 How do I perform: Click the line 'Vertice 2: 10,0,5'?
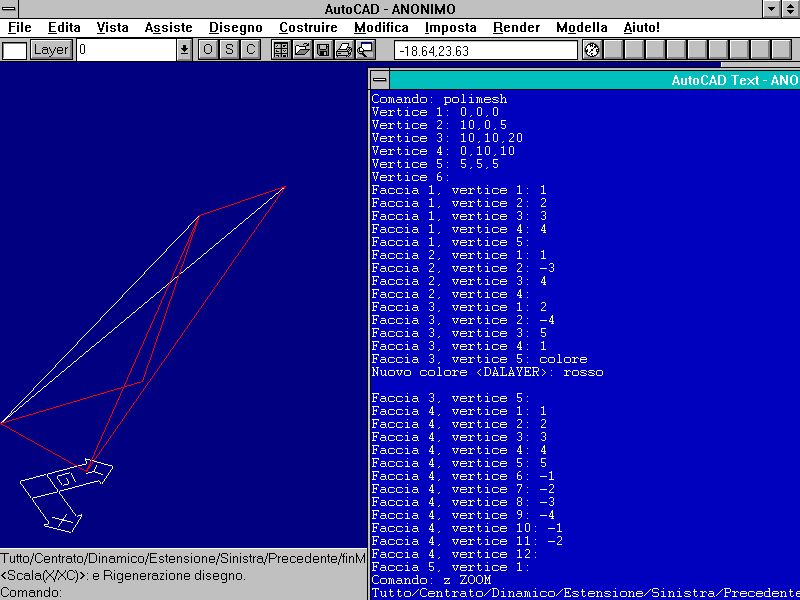[439, 125]
